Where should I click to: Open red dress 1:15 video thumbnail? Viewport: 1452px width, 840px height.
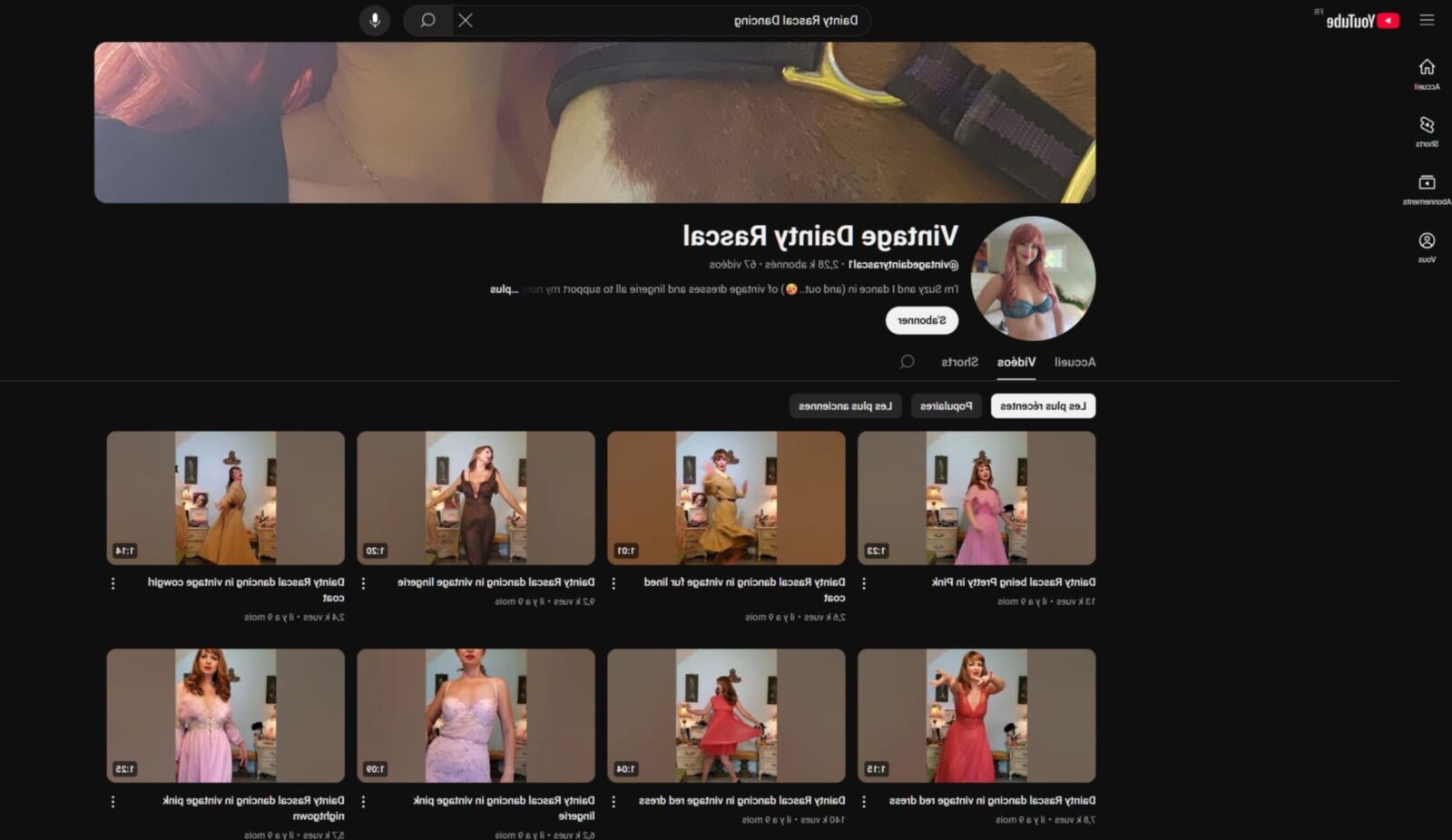tap(976, 716)
